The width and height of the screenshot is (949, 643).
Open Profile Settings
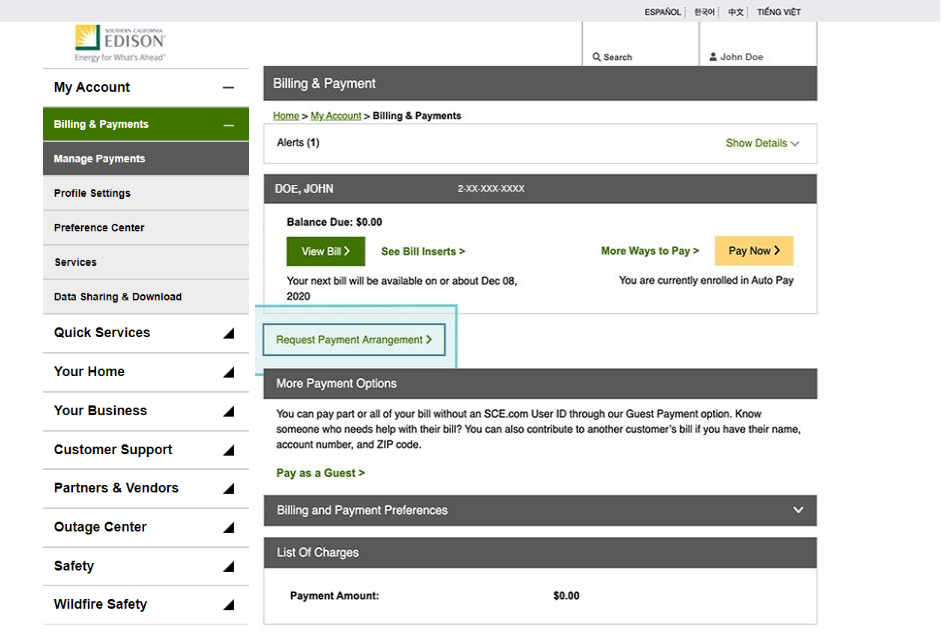click(146, 193)
